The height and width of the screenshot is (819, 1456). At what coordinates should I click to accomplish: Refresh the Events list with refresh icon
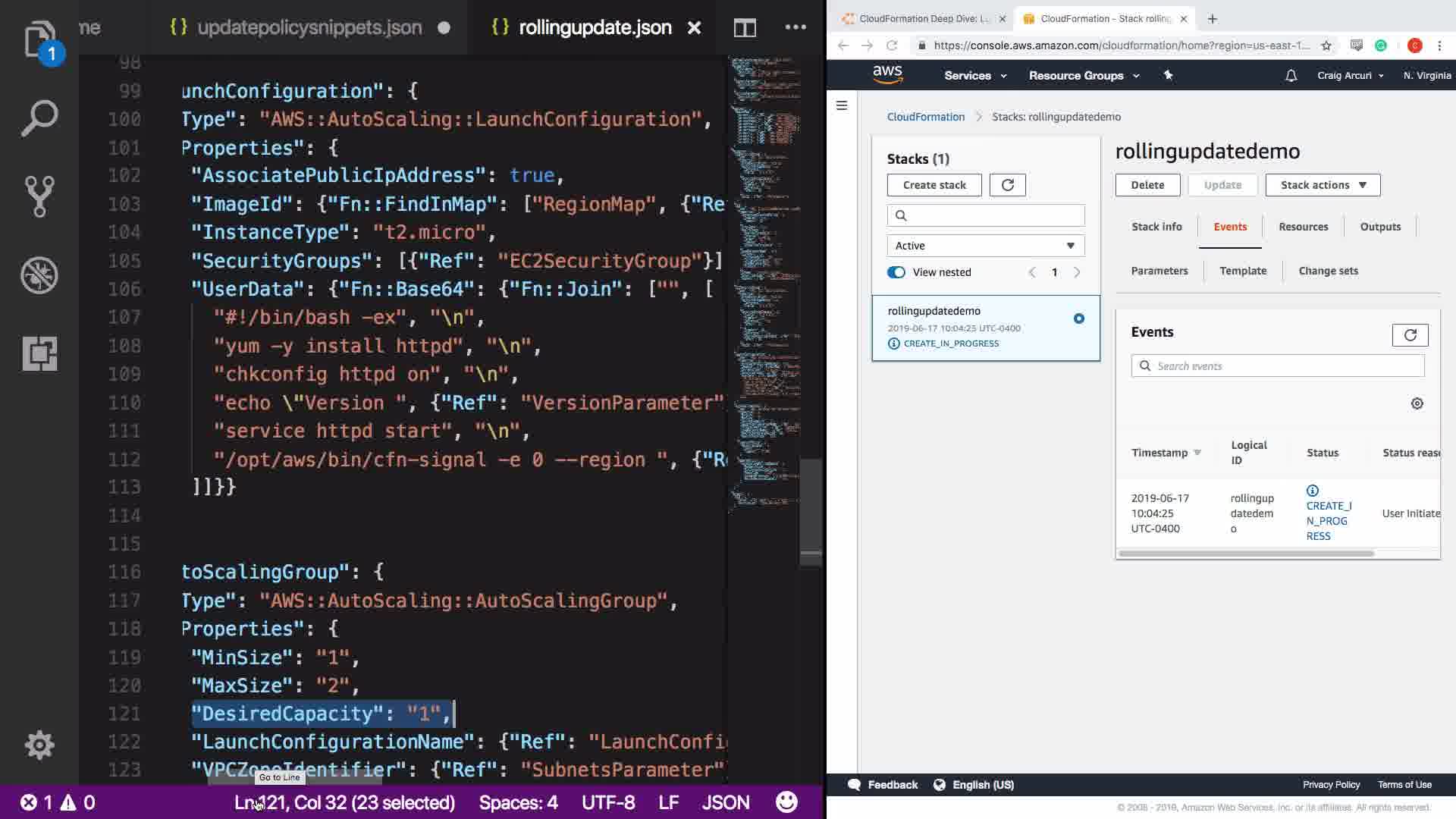coord(1410,335)
